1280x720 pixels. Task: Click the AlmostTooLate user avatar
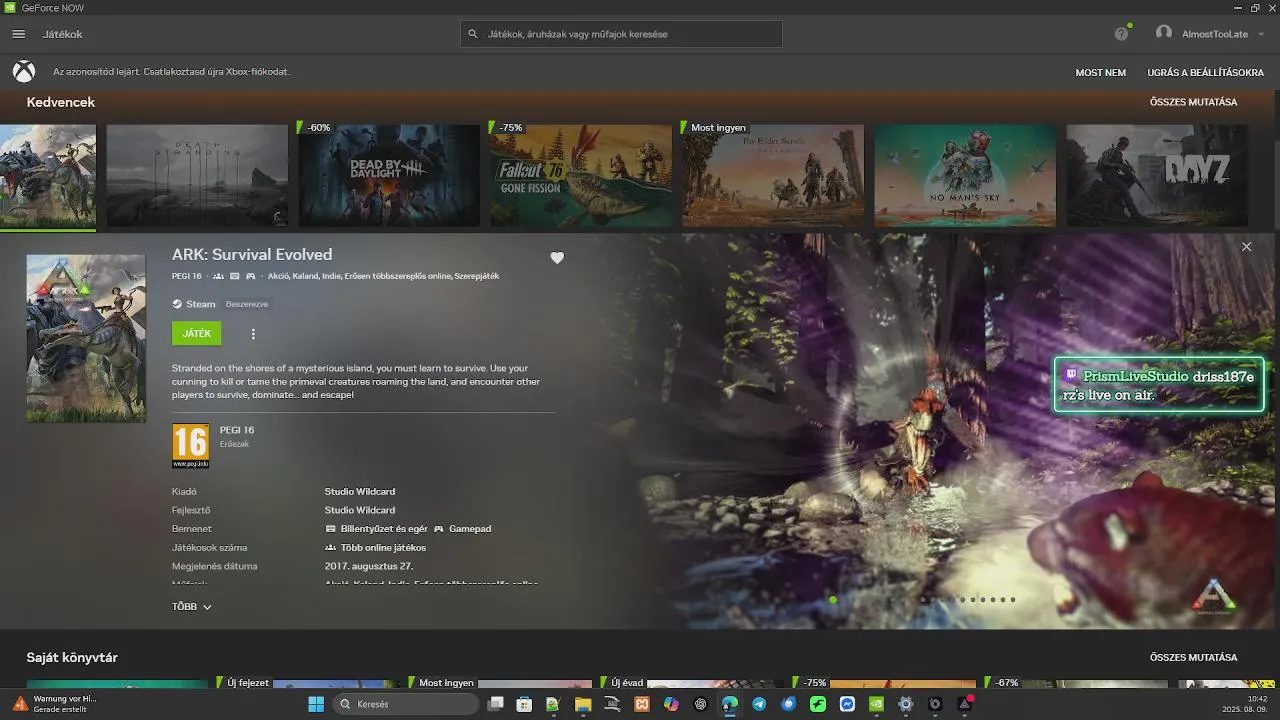[1164, 33]
